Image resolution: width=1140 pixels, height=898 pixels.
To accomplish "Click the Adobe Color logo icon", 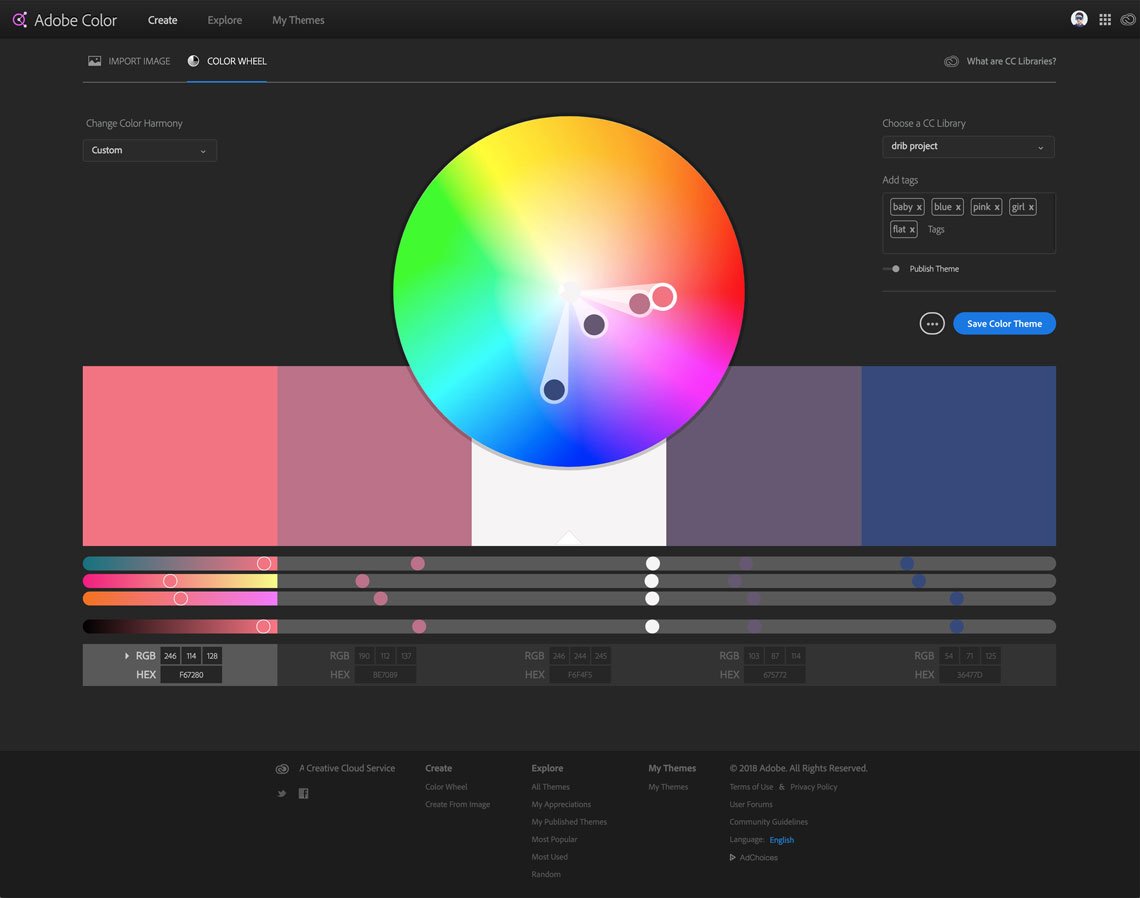I will [20, 20].
